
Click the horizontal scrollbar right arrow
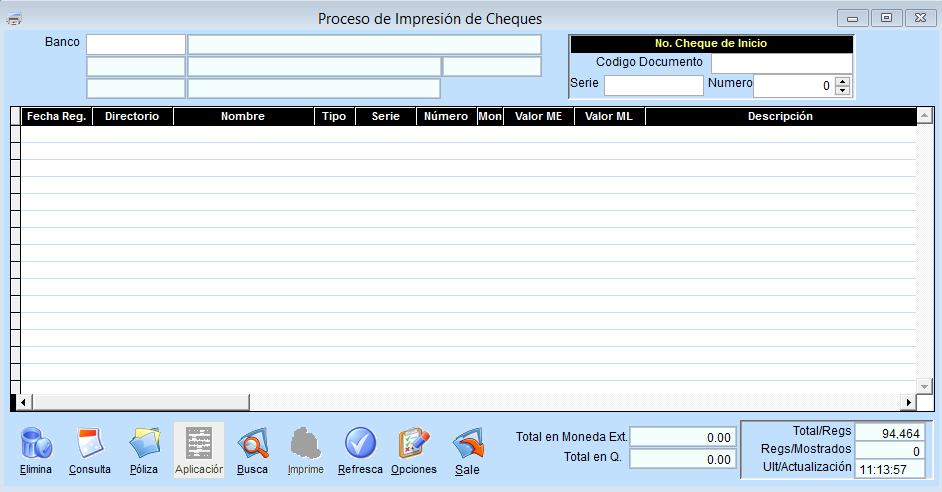[908, 402]
